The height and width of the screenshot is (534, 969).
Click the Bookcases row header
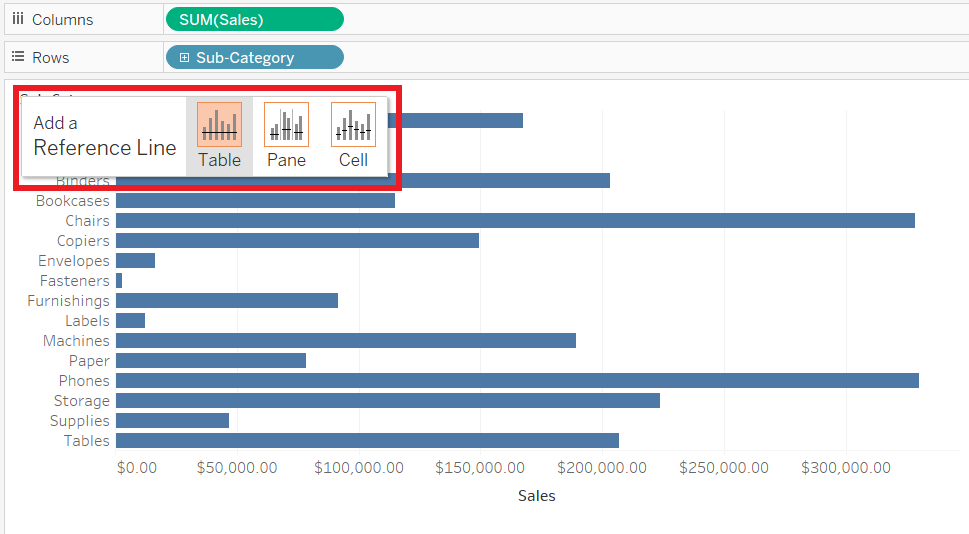(x=73, y=201)
